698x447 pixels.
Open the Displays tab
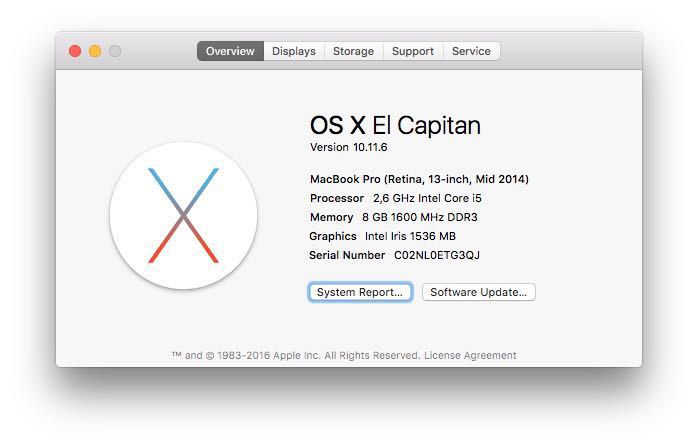click(x=294, y=51)
